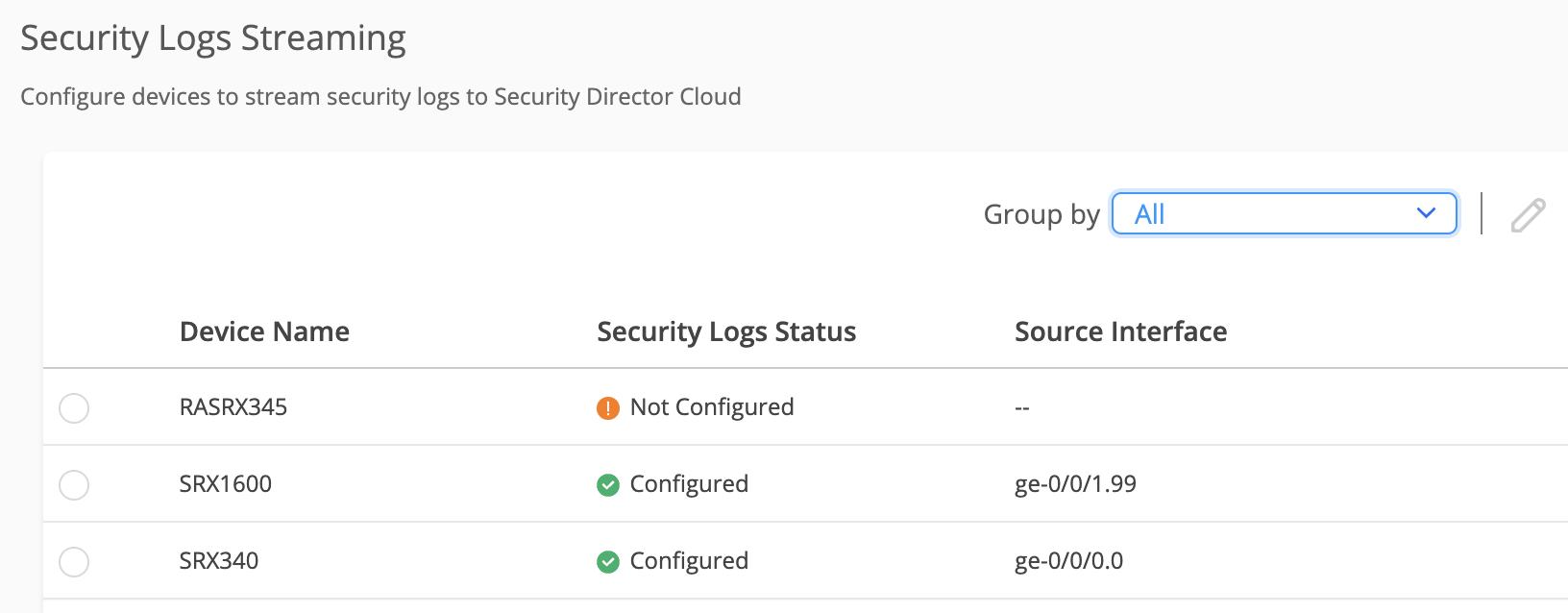Click the Not Configured status text
1568x613 pixels.
[712, 407]
